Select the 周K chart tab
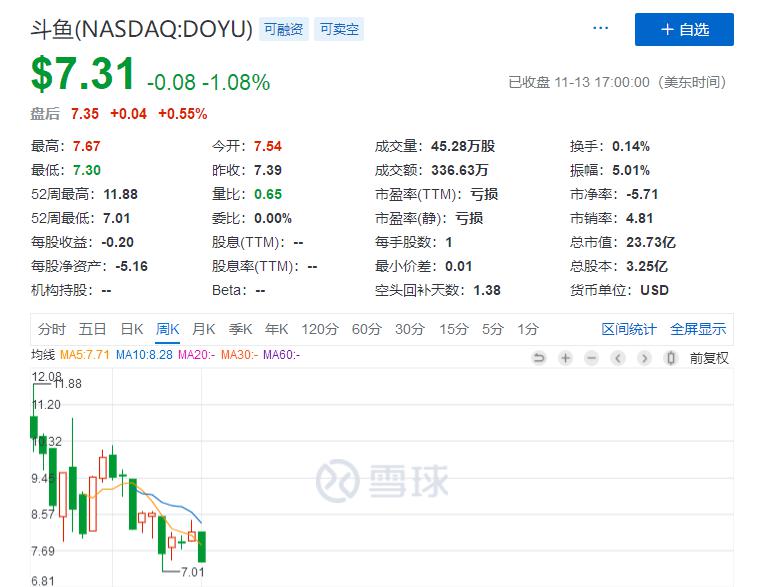Image resolution: width=761 pixels, height=587 pixels. 167,329
